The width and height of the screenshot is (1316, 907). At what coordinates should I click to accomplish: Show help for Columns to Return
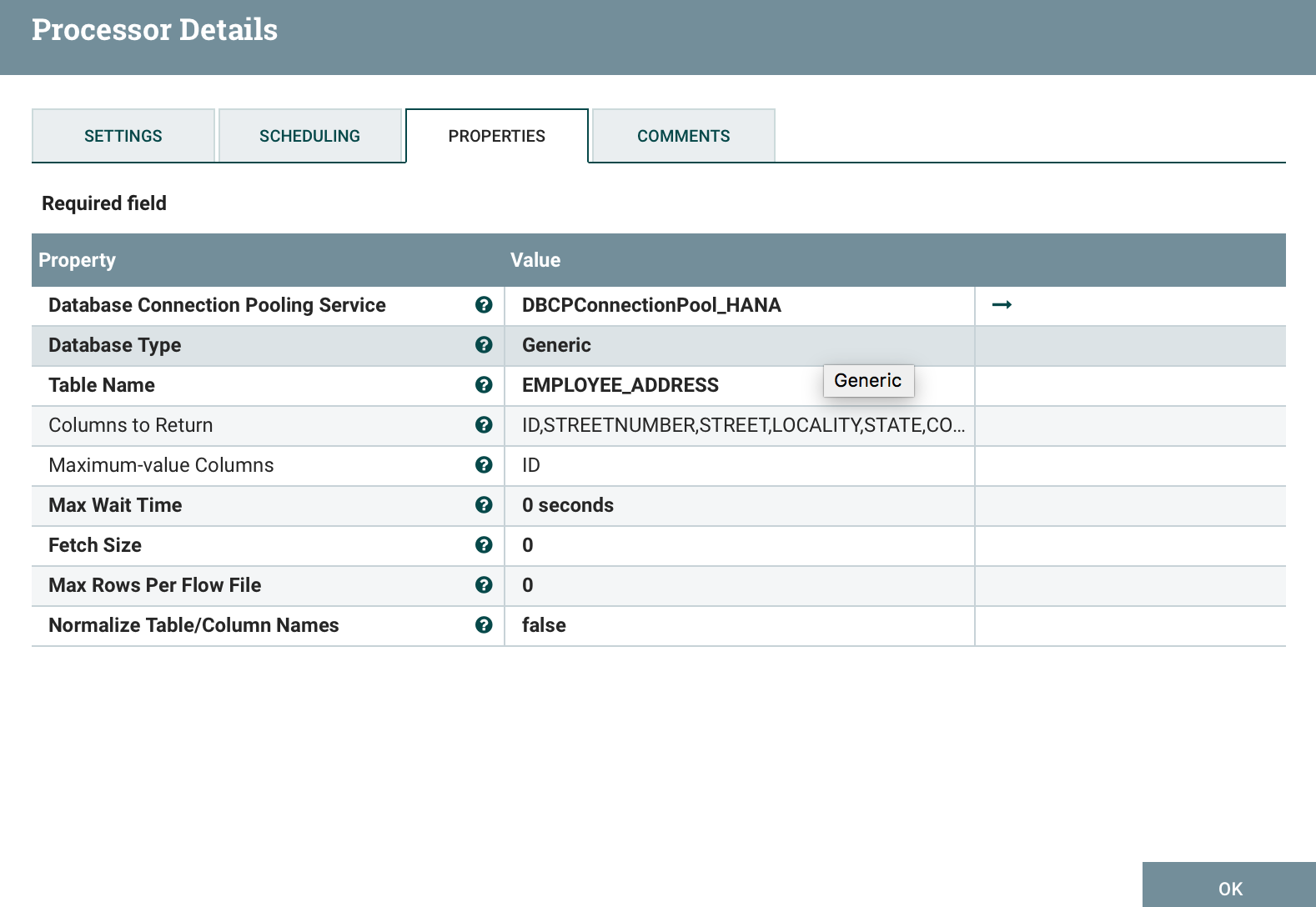[484, 425]
